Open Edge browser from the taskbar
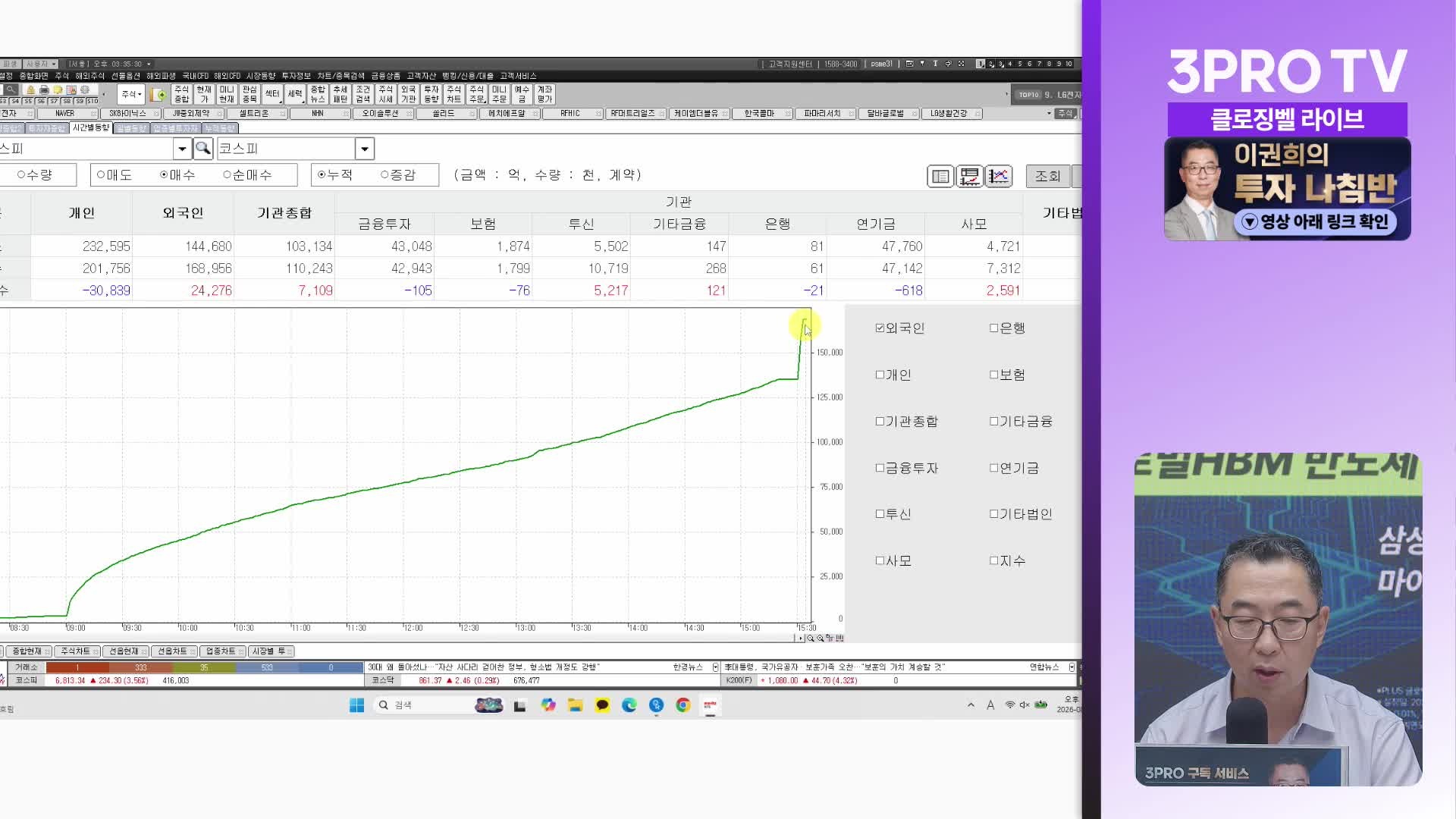This screenshot has width=1456, height=819. [x=629, y=705]
